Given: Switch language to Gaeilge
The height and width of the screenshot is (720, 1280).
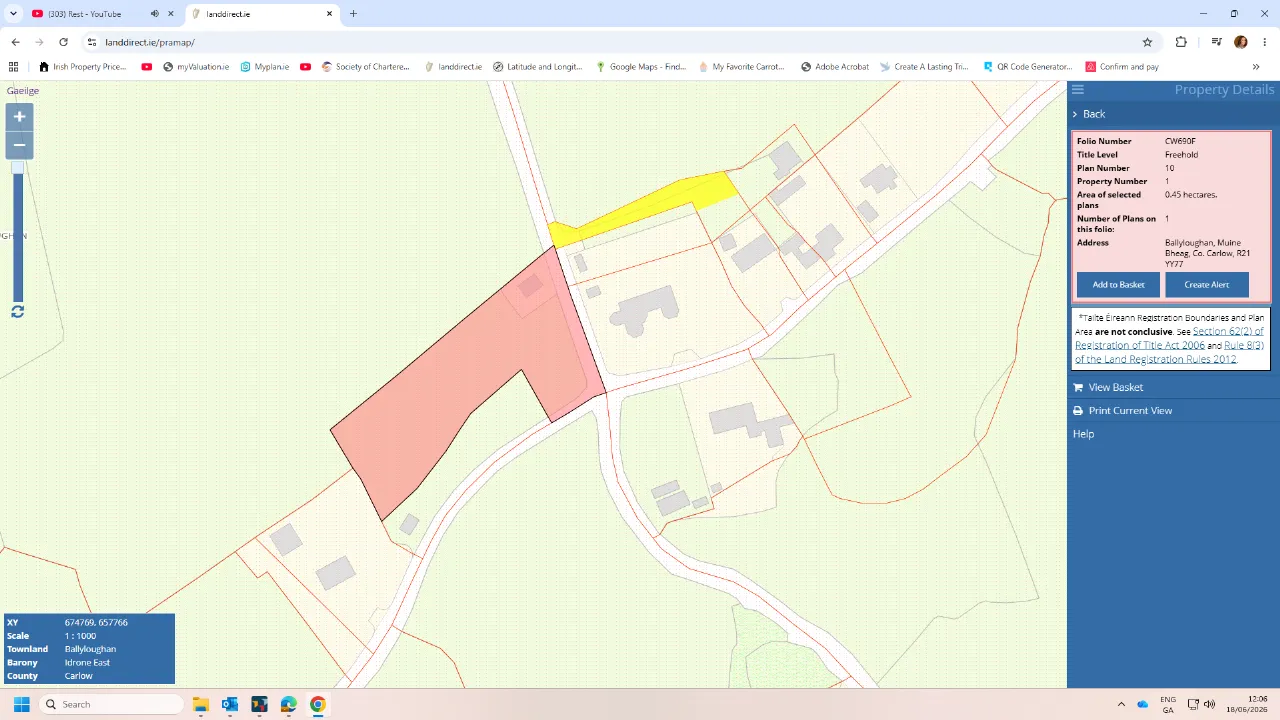Looking at the screenshot, I should [x=23, y=91].
